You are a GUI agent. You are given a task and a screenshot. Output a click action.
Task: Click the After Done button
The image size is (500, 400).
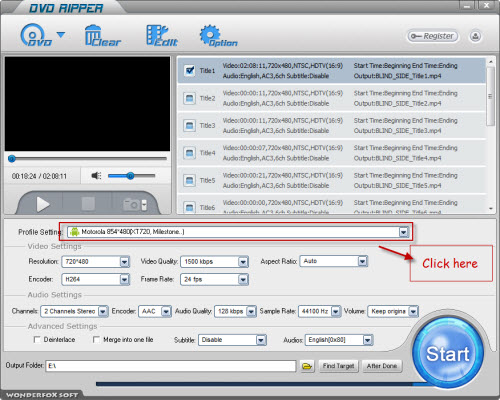click(x=382, y=366)
